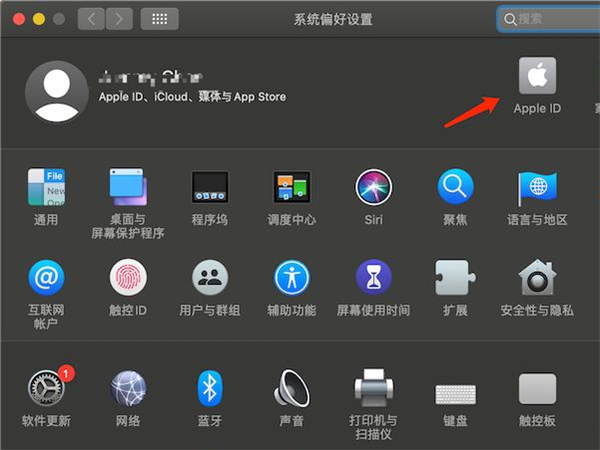Image resolution: width=600 pixels, height=450 pixels.
Task: Open the 触控 ID fingerprint settings
Action: point(128,277)
